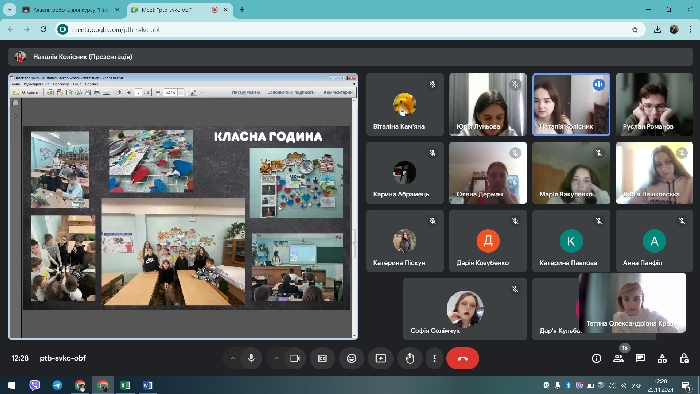Open the tab search dropdown in Chrome
This screenshot has width=700, height=394.
[x=9, y=9]
